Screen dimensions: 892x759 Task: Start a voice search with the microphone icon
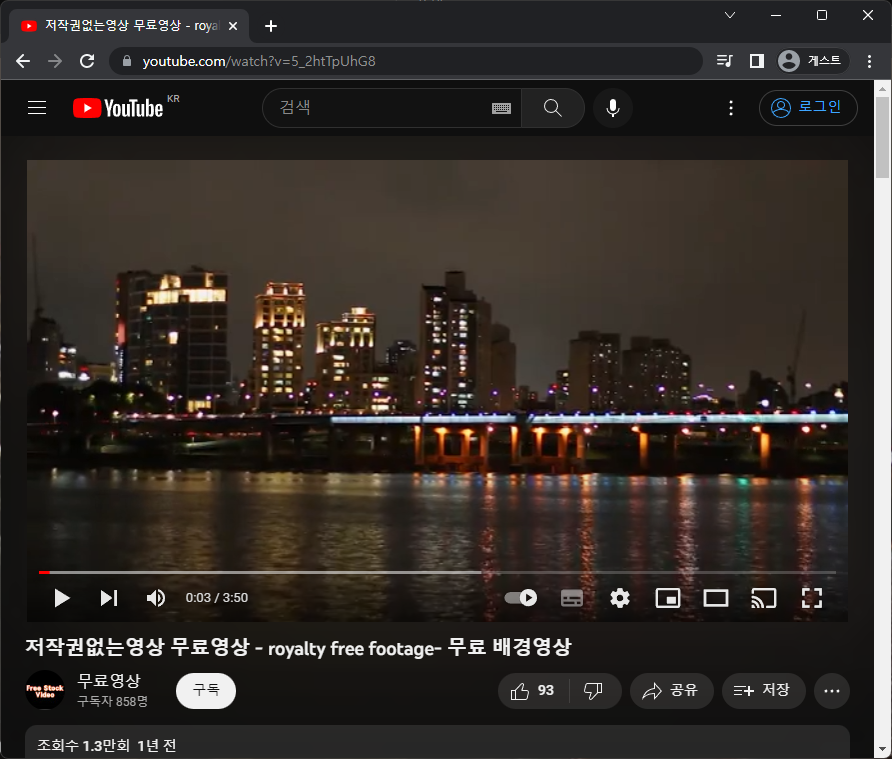(612, 107)
